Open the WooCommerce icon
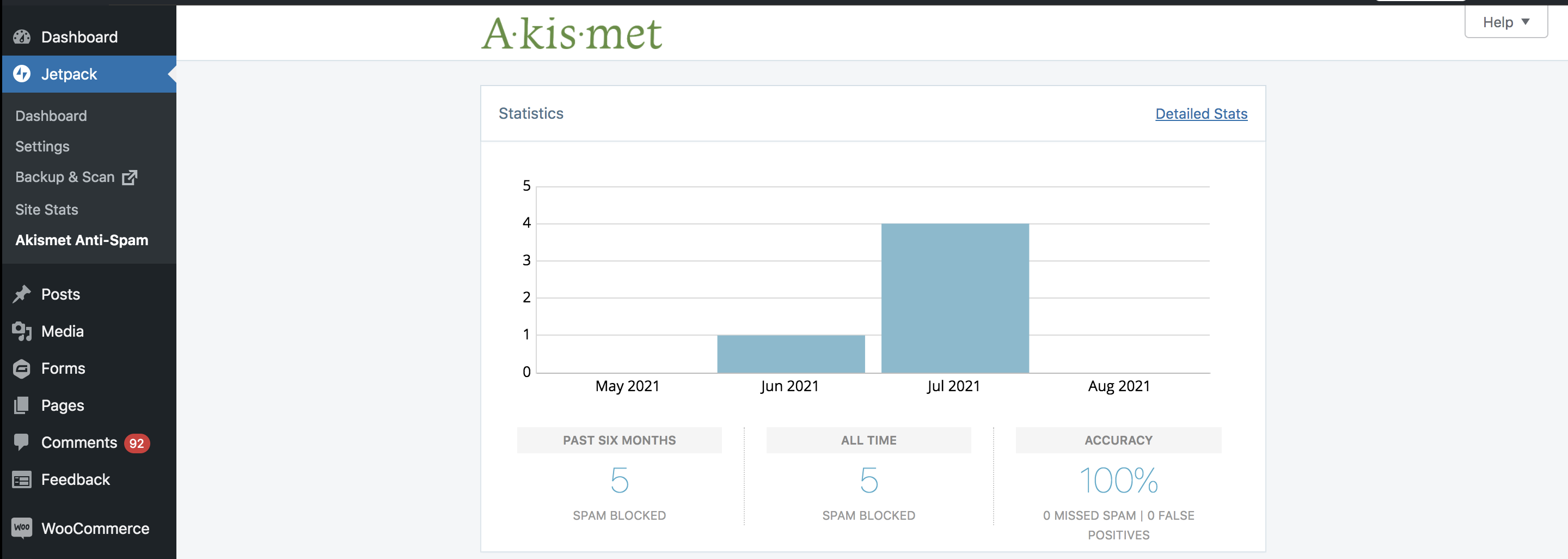Image resolution: width=1568 pixels, height=559 pixels. [21, 527]
